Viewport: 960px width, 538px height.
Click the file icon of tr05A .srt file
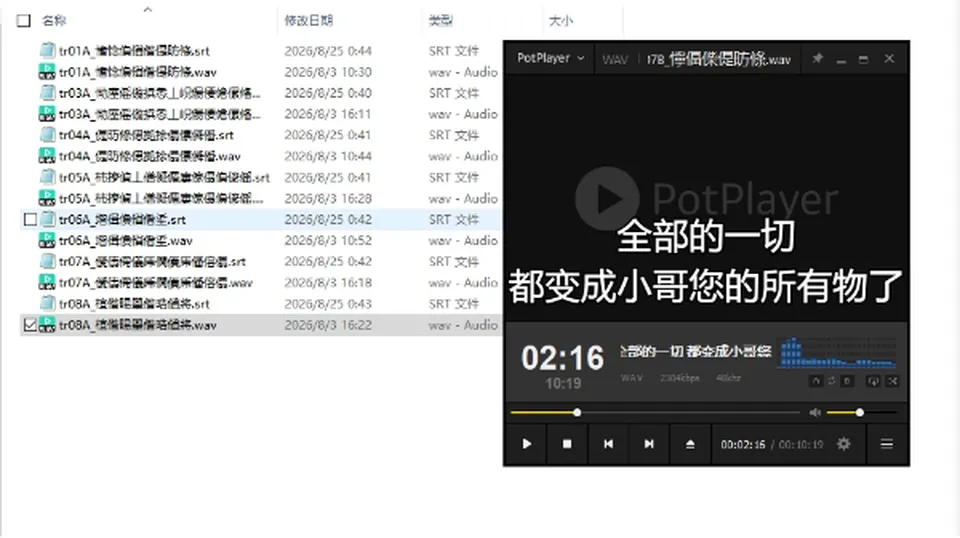tap(47, 177)
